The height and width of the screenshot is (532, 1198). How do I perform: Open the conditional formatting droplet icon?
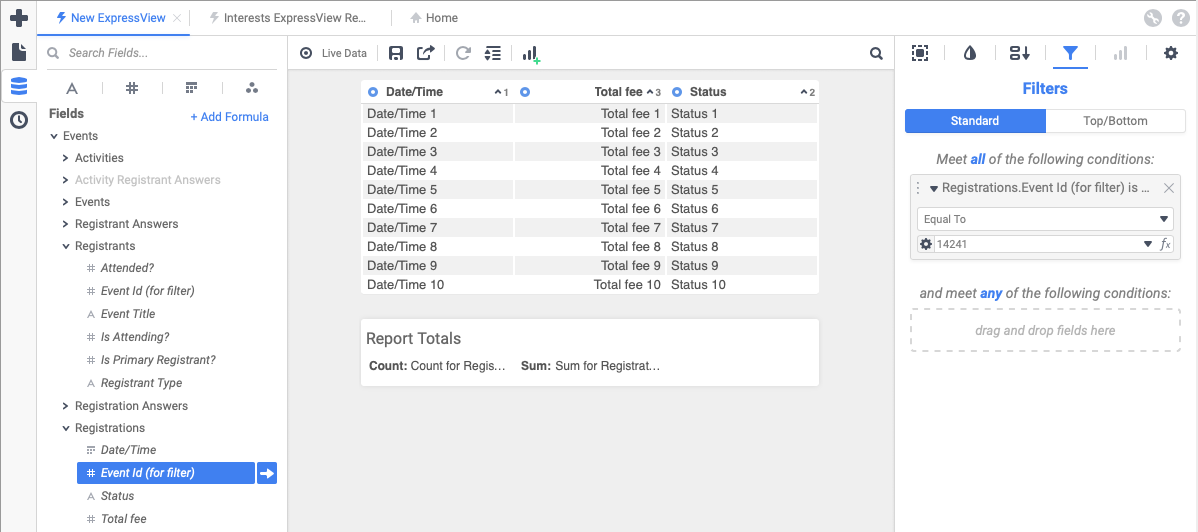[x=969, y=54]
